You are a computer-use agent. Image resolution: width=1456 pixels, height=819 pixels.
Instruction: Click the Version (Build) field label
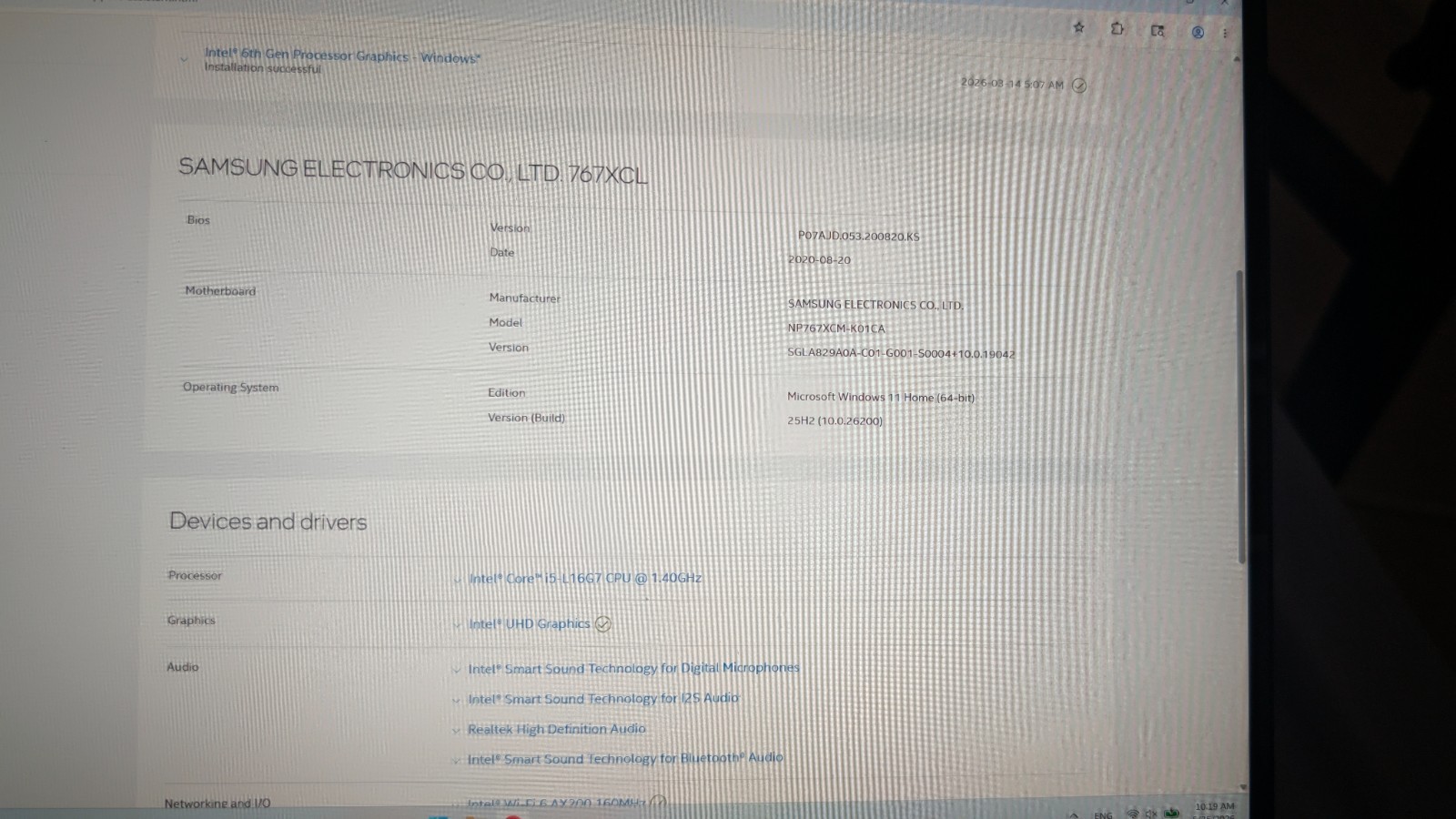point(526,418)
